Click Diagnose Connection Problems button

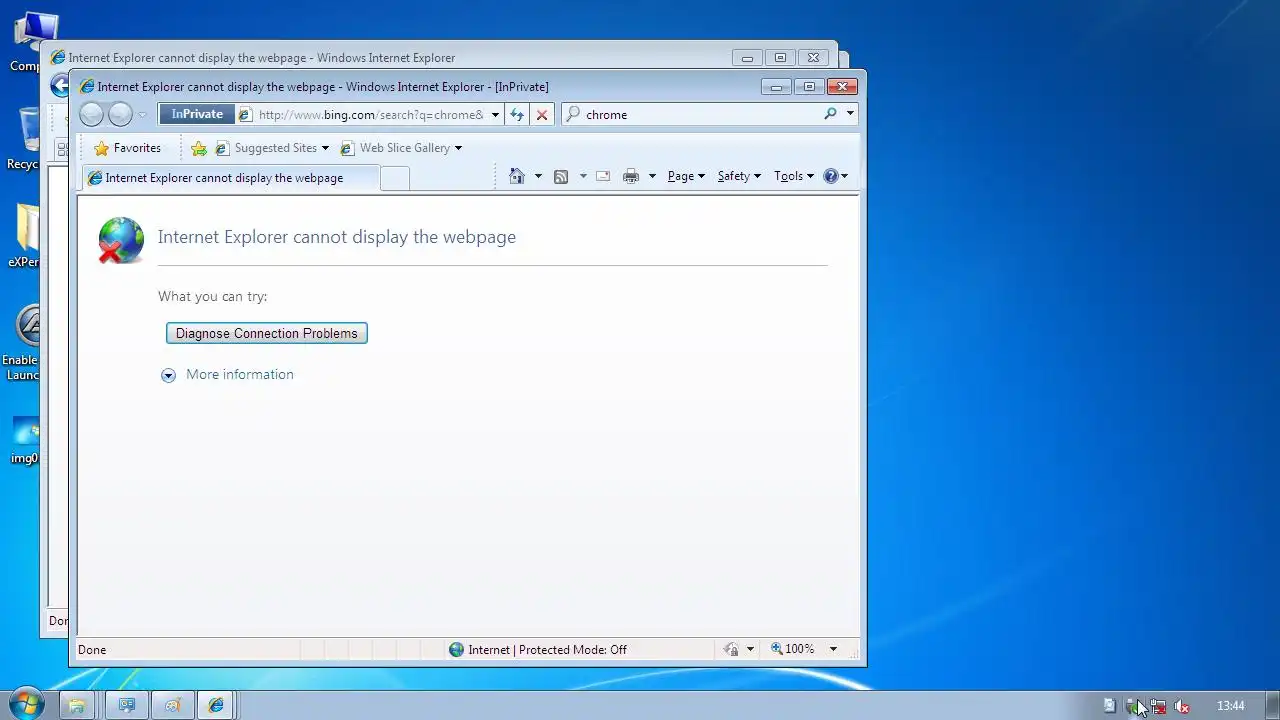click(267, 333)
